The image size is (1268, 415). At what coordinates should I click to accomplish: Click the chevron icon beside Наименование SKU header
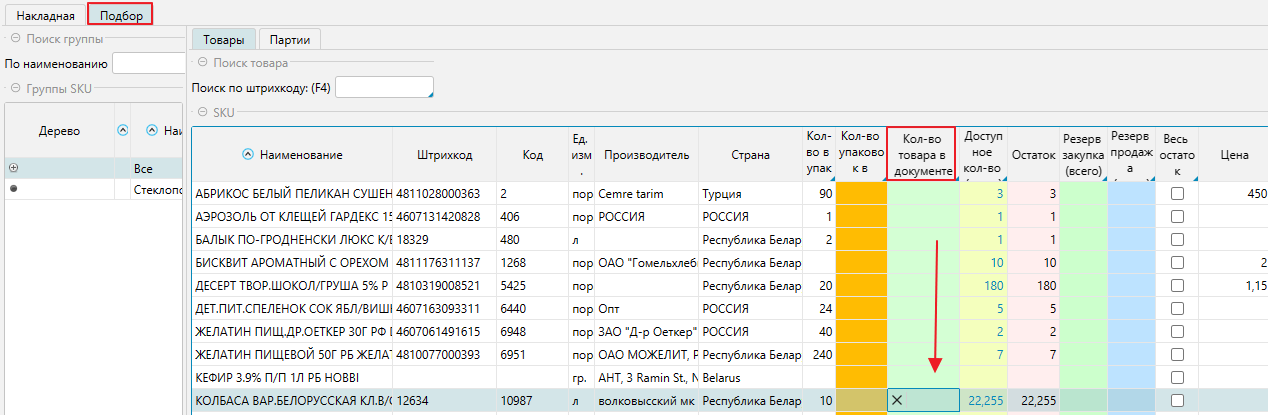click(248, 155)
